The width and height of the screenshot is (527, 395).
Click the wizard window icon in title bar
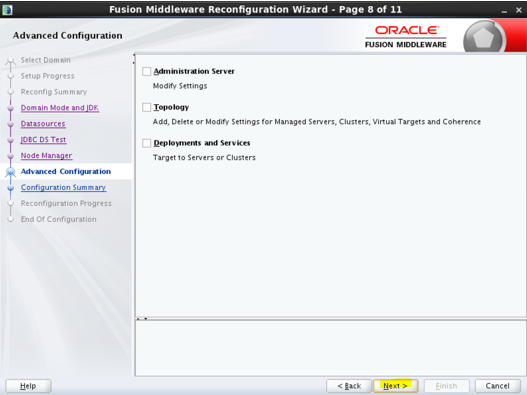pyautogui.click(x=7, y=9)
